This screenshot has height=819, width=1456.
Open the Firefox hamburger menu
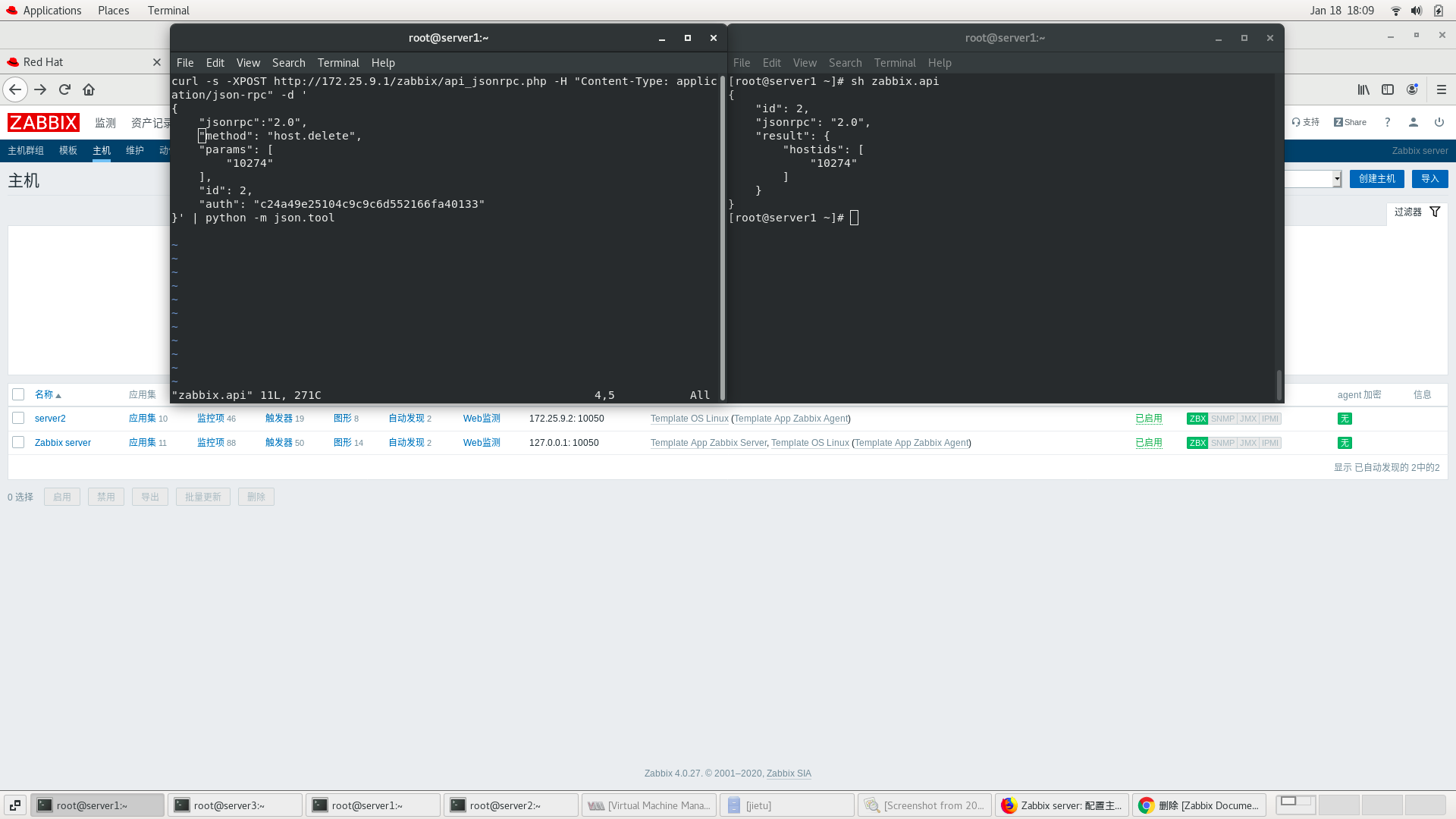point(1442,89)
